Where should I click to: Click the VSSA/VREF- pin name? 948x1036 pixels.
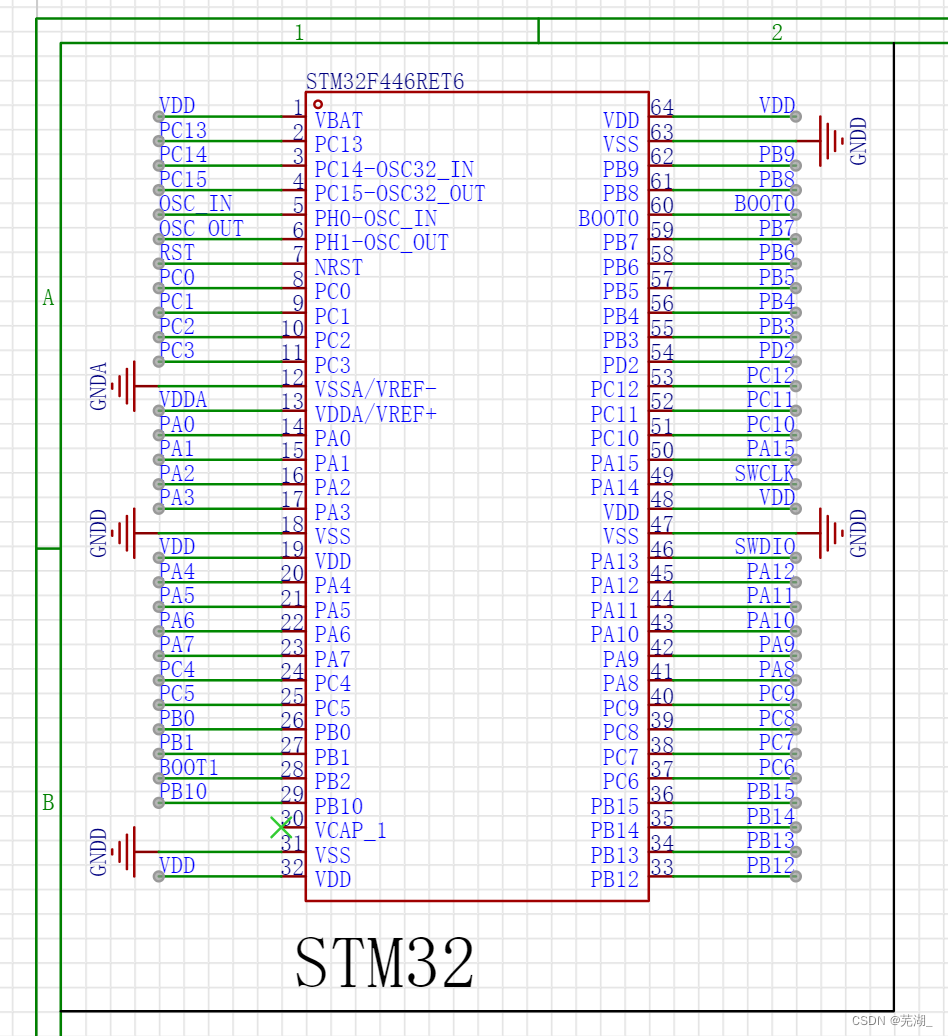(x=376, y=389)
